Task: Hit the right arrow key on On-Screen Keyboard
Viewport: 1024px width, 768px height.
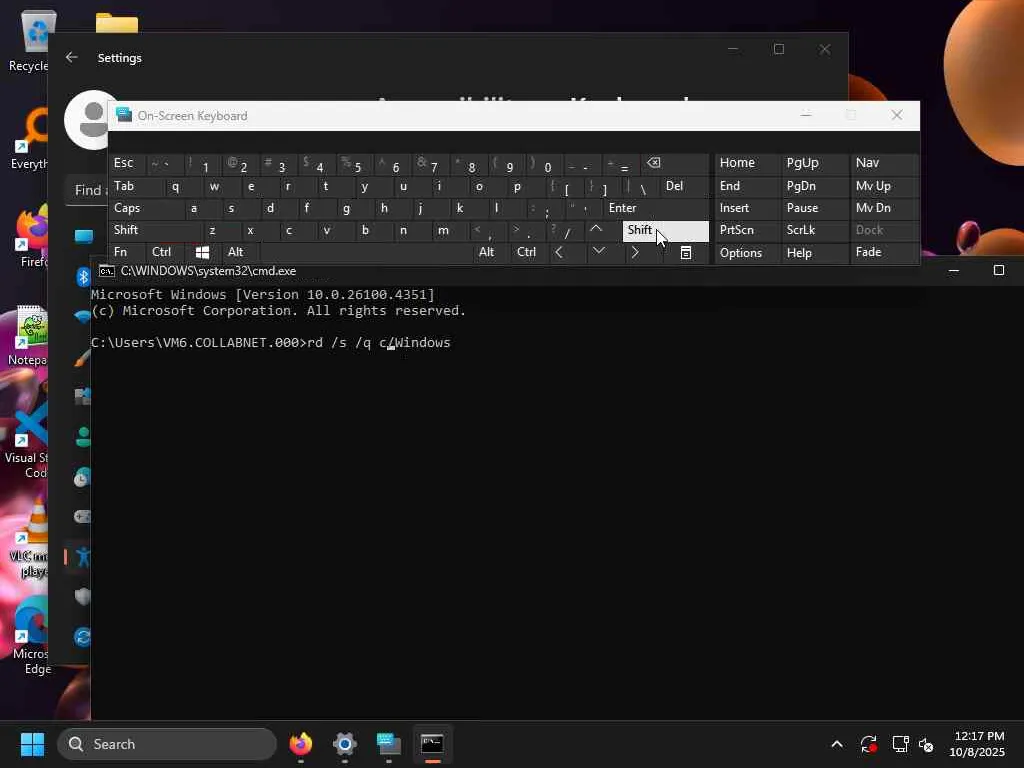Action: 635,252
